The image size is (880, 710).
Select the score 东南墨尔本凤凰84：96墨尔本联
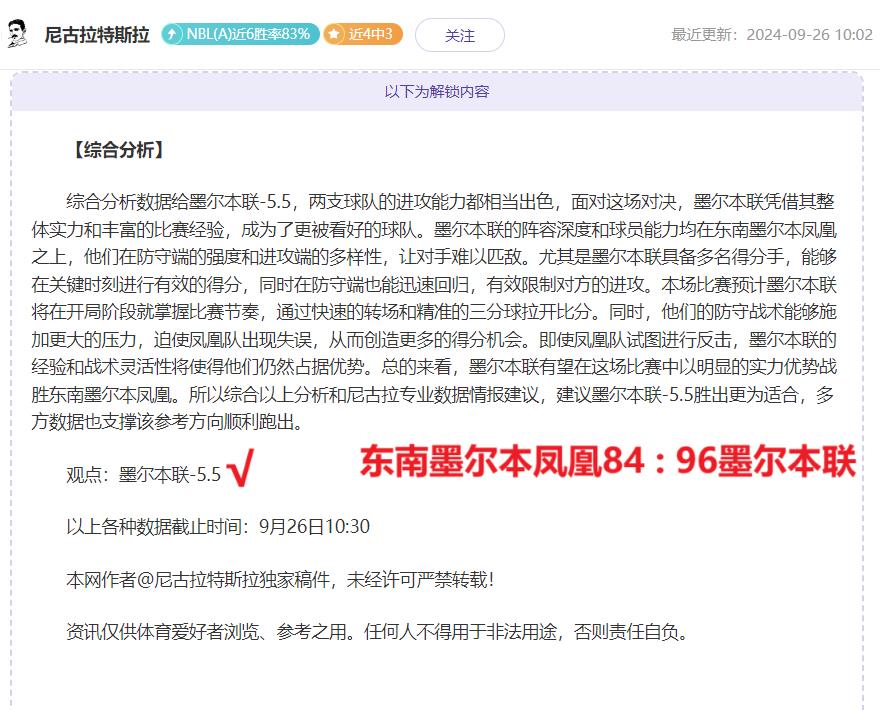tap(608, 461)
